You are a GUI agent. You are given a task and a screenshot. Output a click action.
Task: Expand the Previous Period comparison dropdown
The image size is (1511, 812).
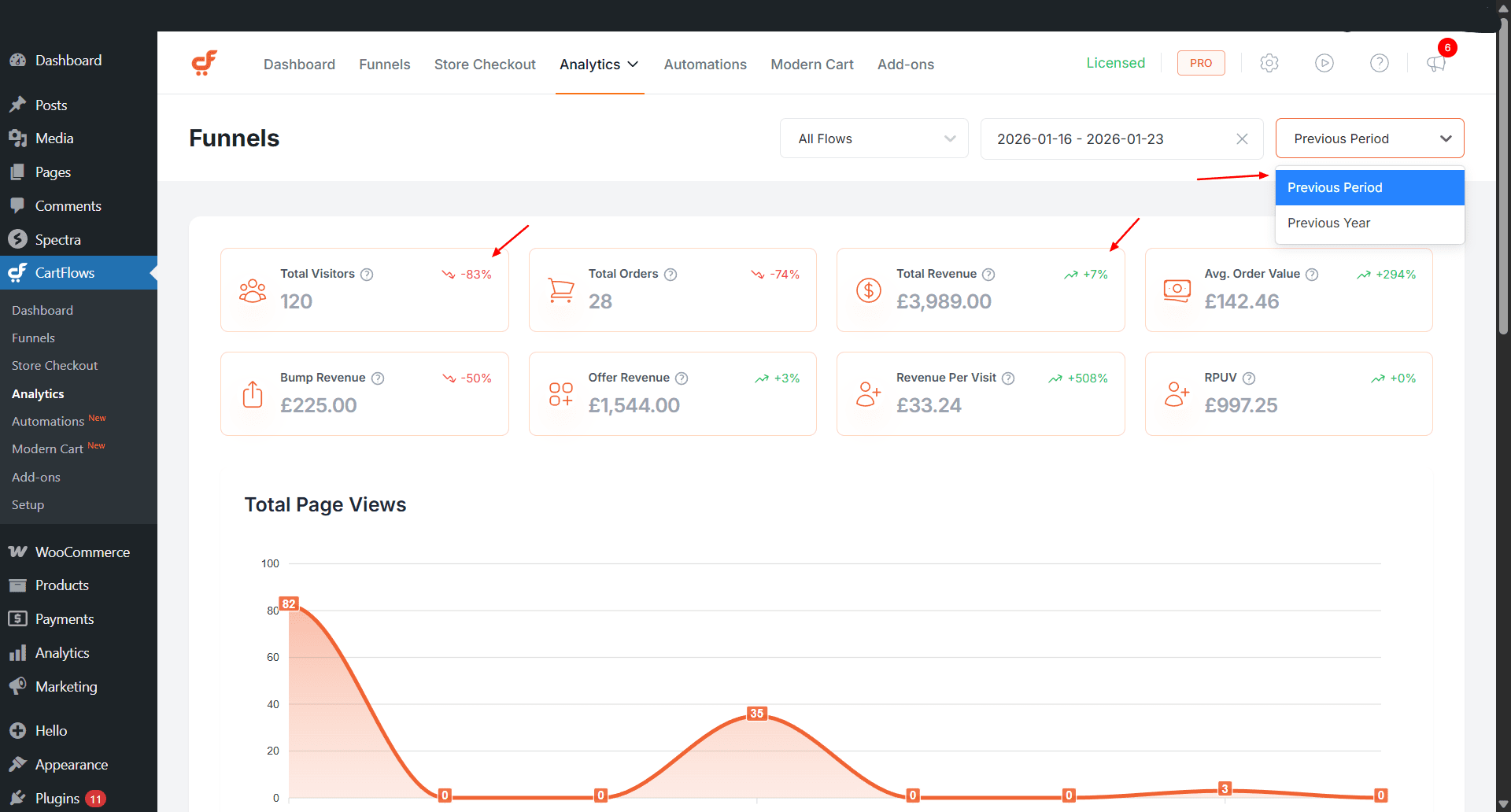[1369, 138]
